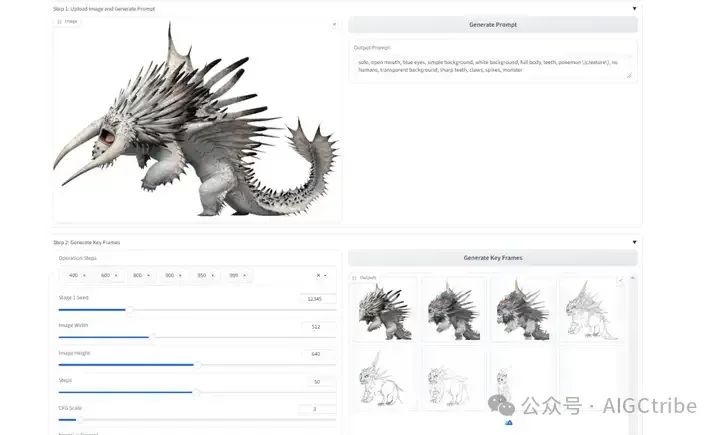Click the Image panel label icon
Viewport: 720px width, 435px height.
click(x=59, y=22)
